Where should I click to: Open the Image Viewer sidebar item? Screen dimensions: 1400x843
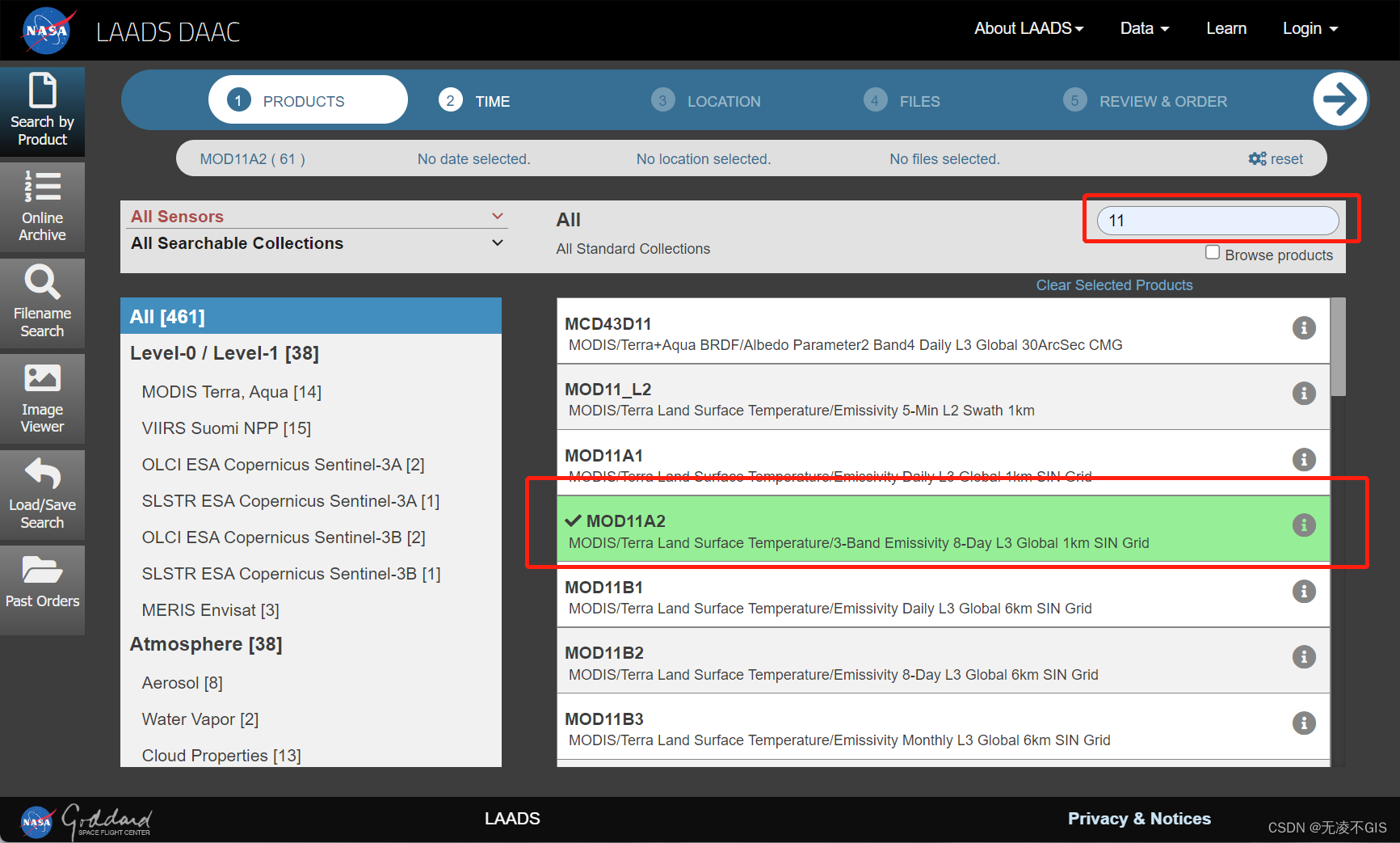tap(42, 399)
